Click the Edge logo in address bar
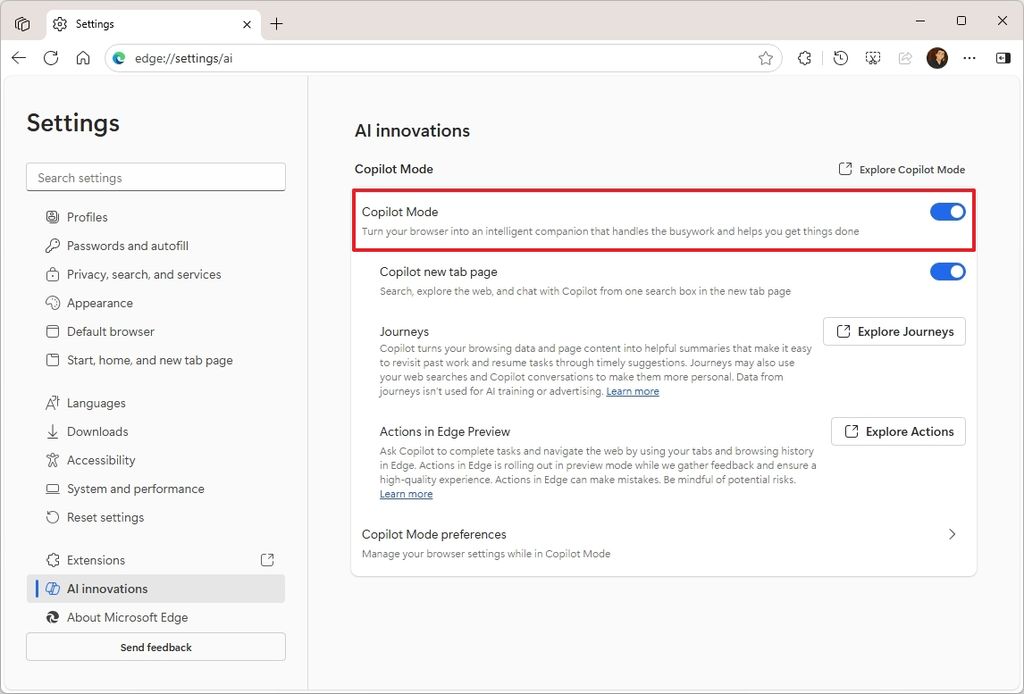 click(119, 58)
